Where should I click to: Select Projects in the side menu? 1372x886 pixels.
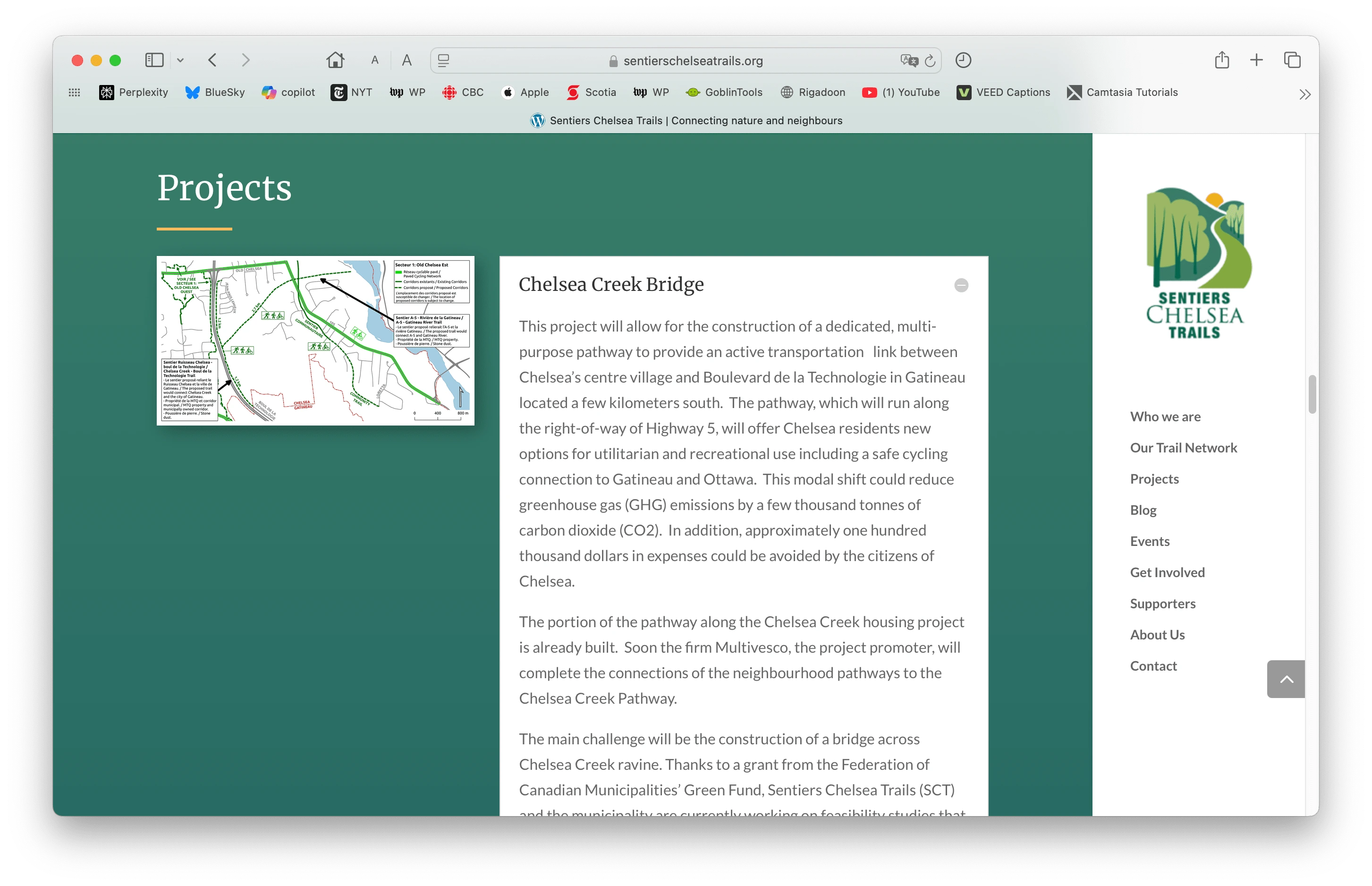pyautogui.click(x=1154, y=479)
